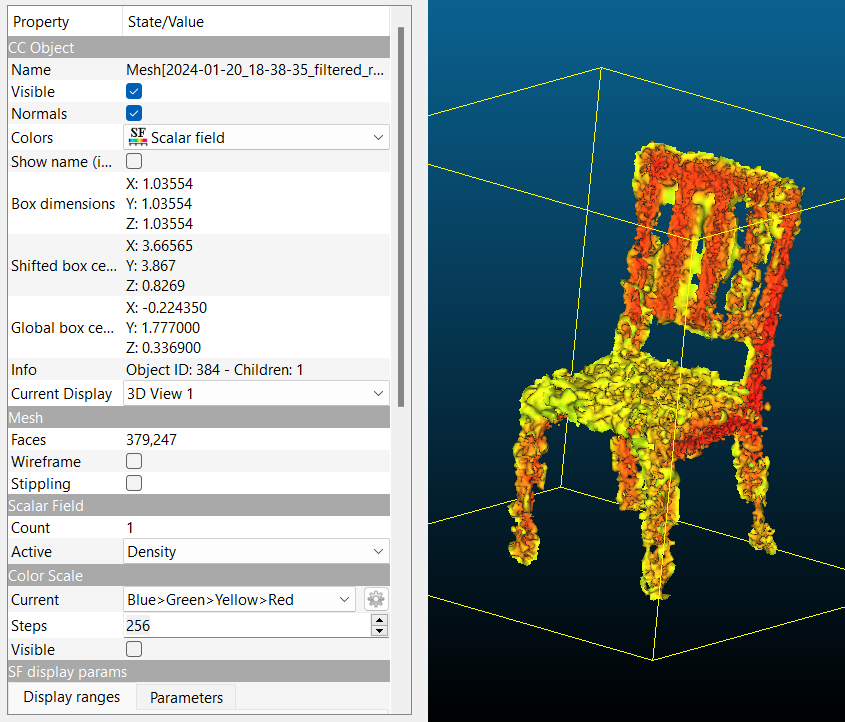Viewport: 845px width, 722px height.
Task: Open the Current color scale dropdown
Action: 240,599
